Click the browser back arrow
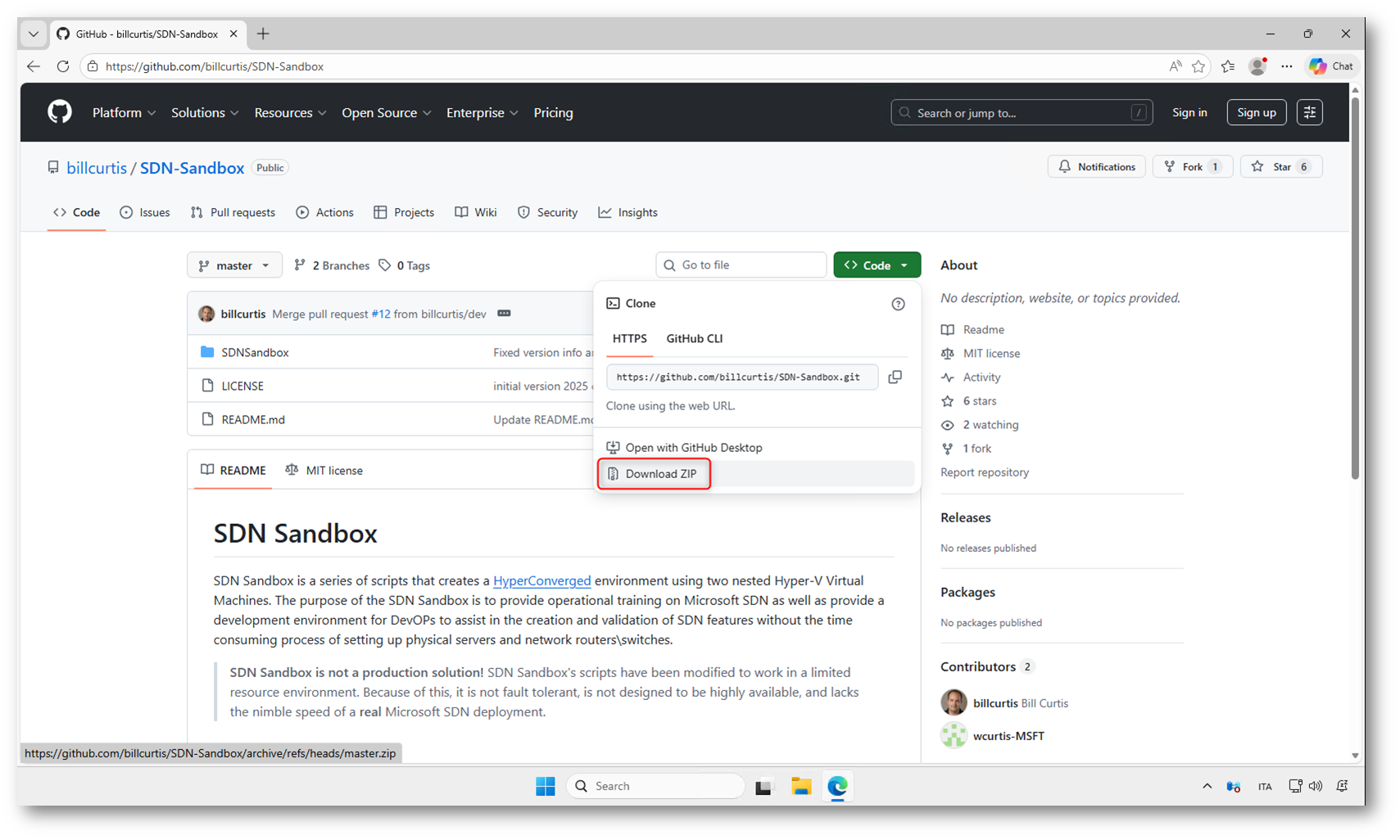 (x=34, y=66)
